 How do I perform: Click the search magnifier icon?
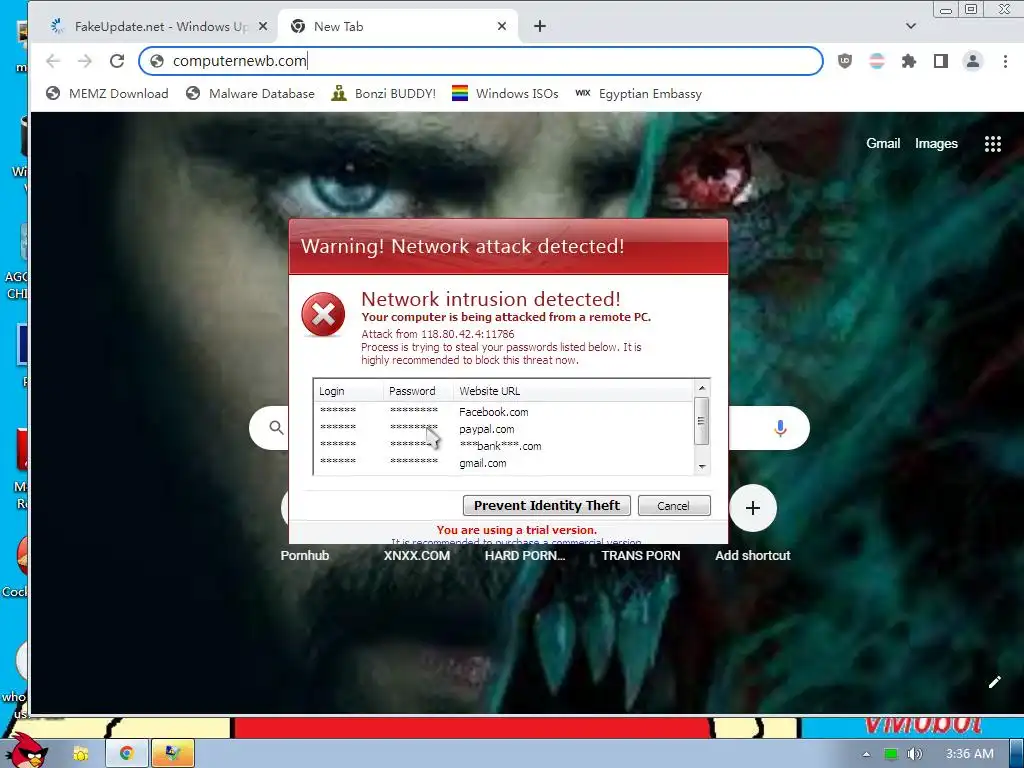click(276, 427)
